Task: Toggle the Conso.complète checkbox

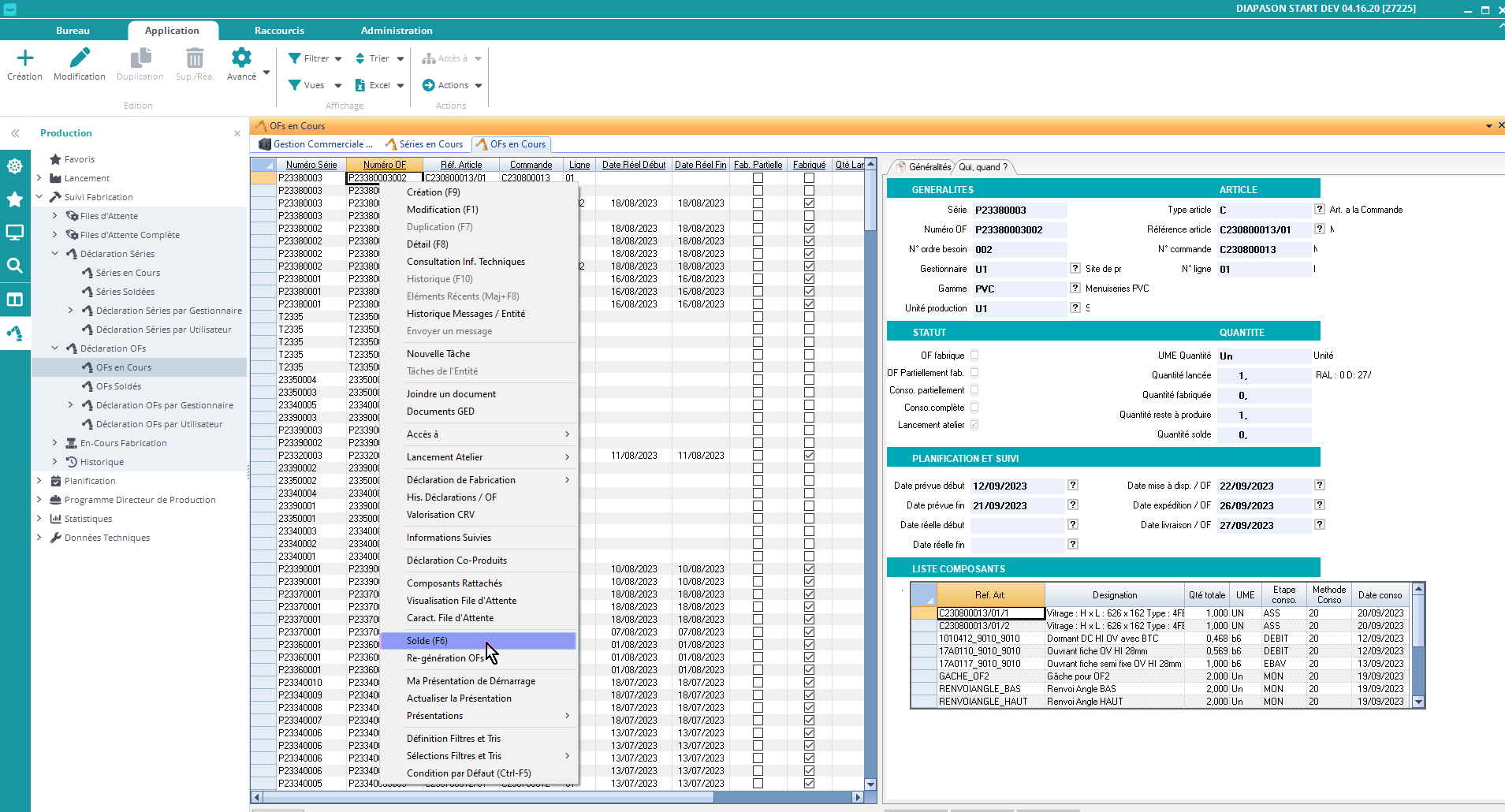Action: [974, 408]
